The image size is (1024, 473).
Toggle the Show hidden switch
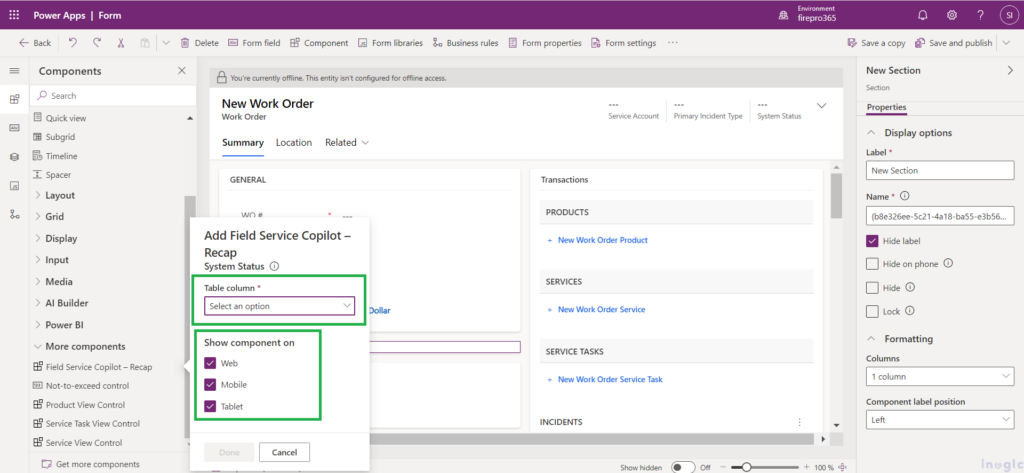[683, 467]
